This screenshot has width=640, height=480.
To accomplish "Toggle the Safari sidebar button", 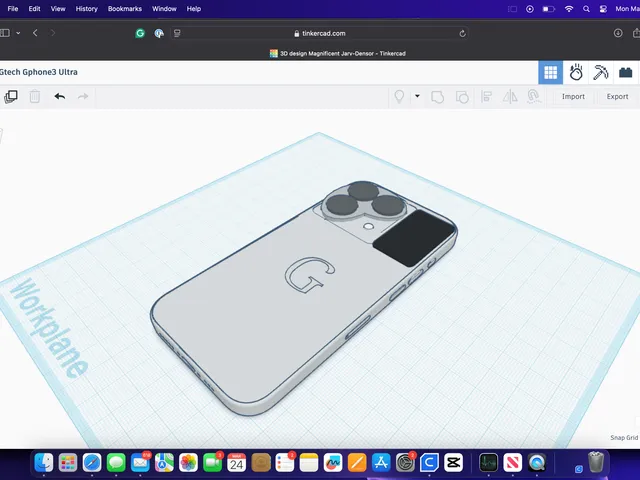I will [x=5, y=33].
